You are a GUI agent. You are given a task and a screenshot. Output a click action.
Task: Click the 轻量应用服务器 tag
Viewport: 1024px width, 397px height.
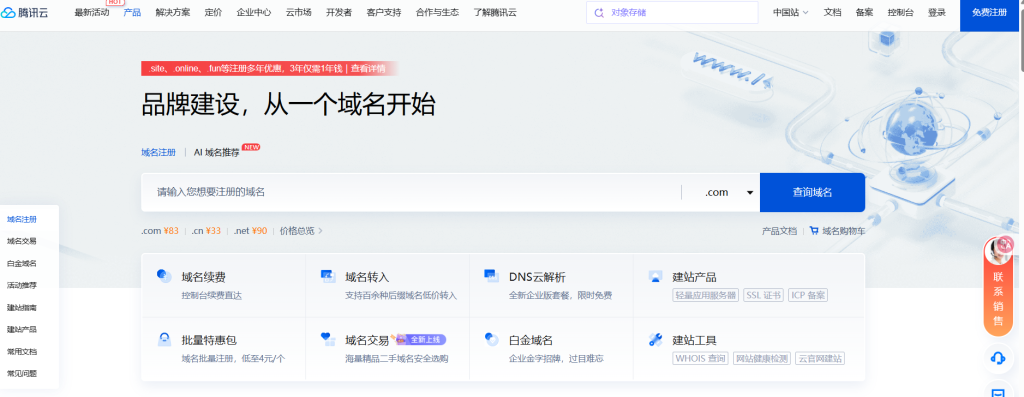[705, 295]
